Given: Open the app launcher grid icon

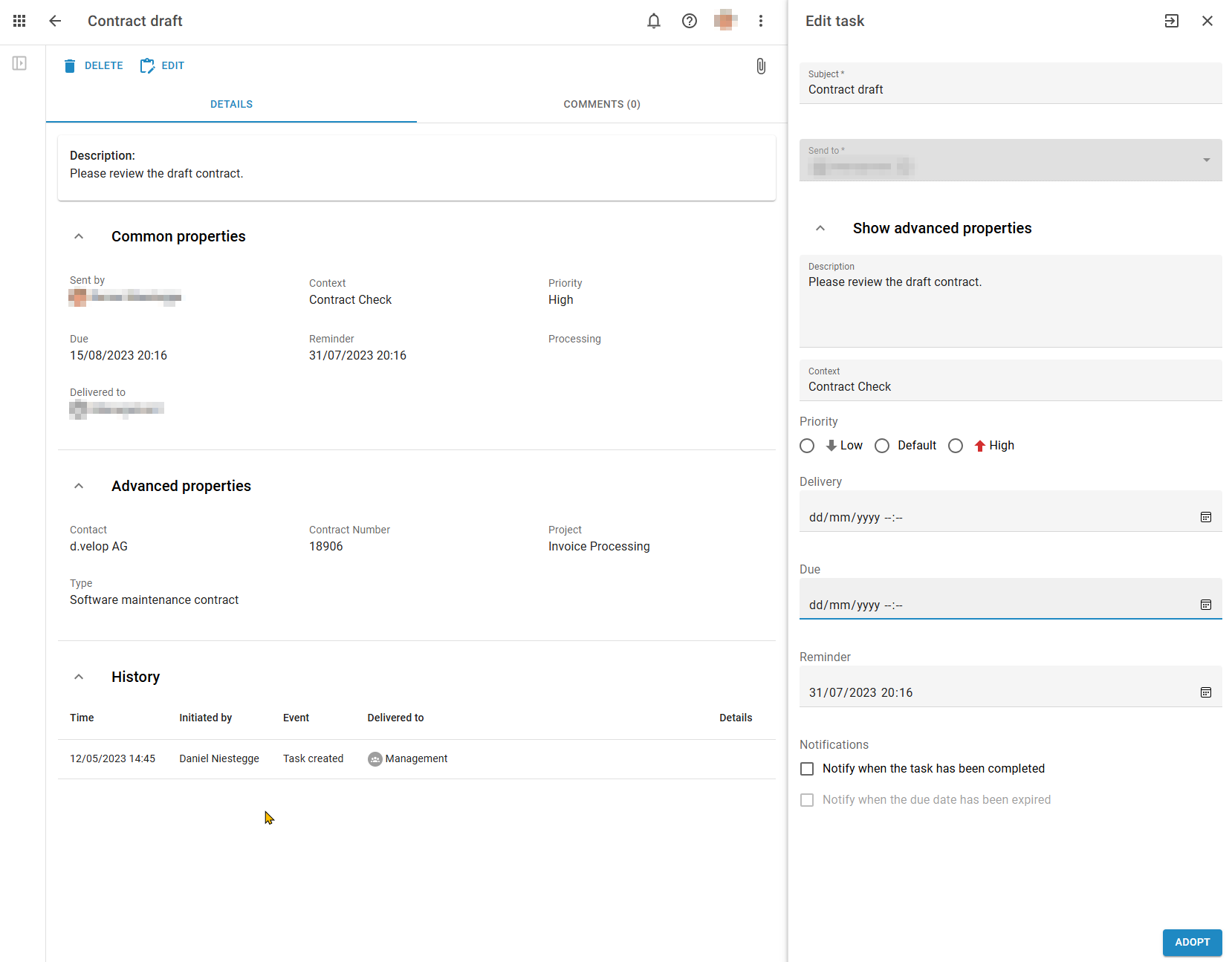Looking at the screenshot, I should (19, 21).
